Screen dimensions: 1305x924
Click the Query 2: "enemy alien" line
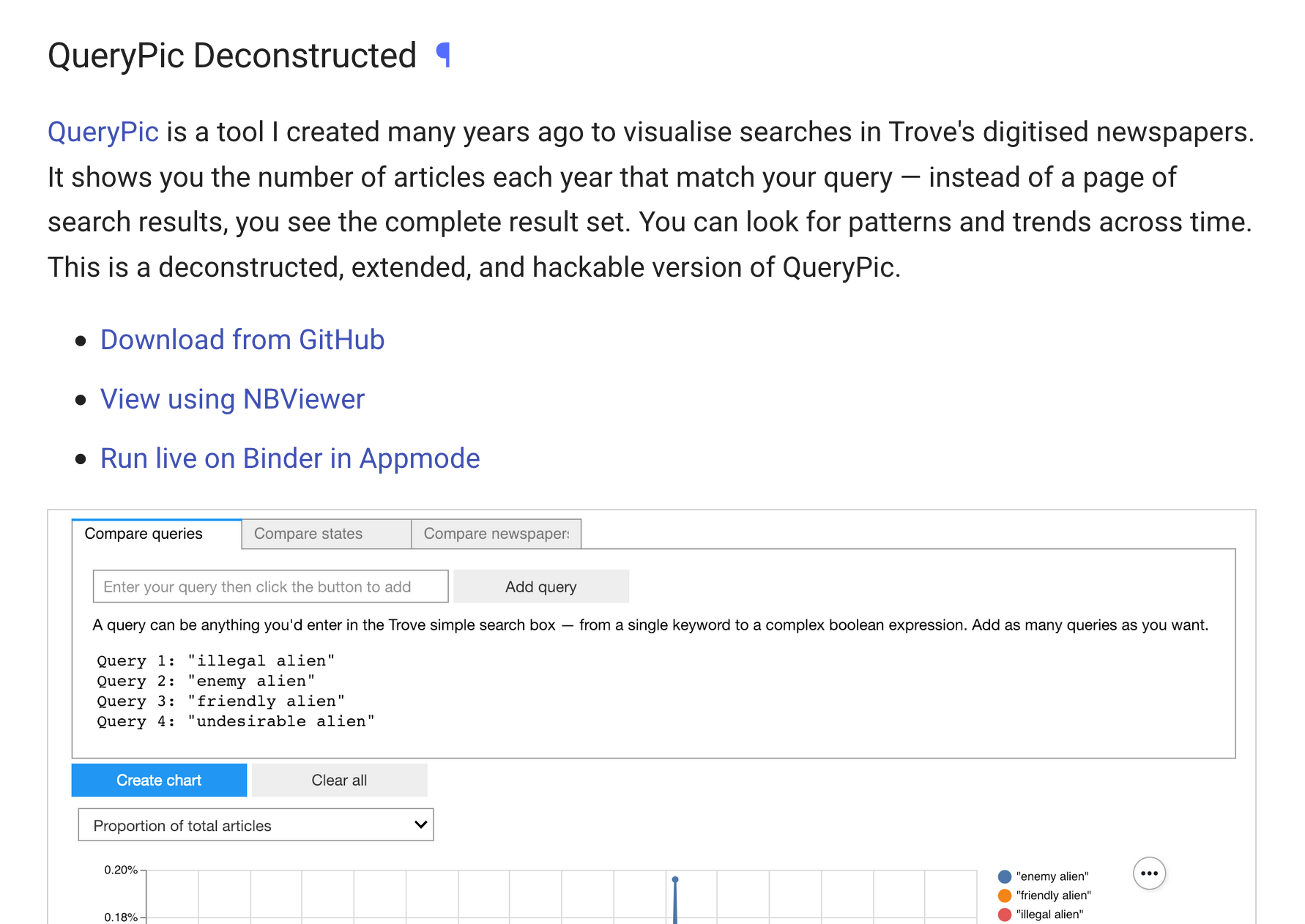206,681
